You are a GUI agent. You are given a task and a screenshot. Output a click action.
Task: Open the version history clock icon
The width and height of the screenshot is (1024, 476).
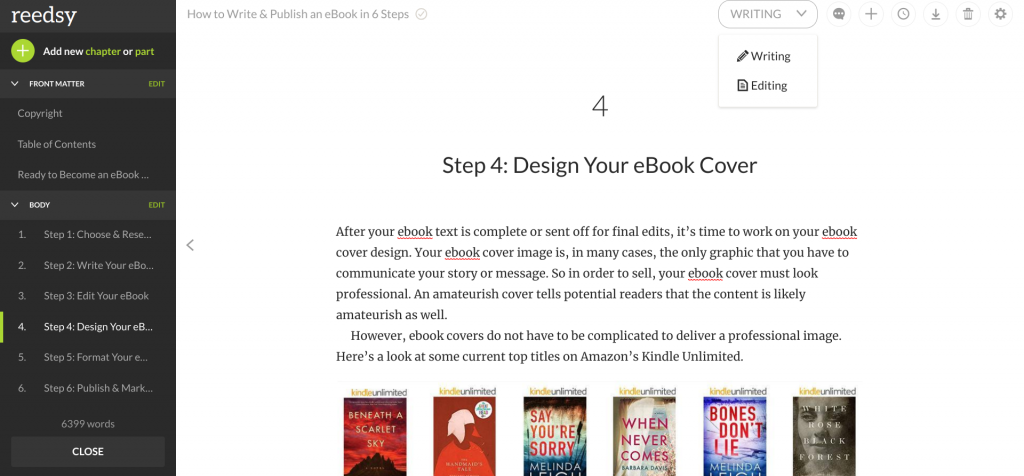coord(903,14)
